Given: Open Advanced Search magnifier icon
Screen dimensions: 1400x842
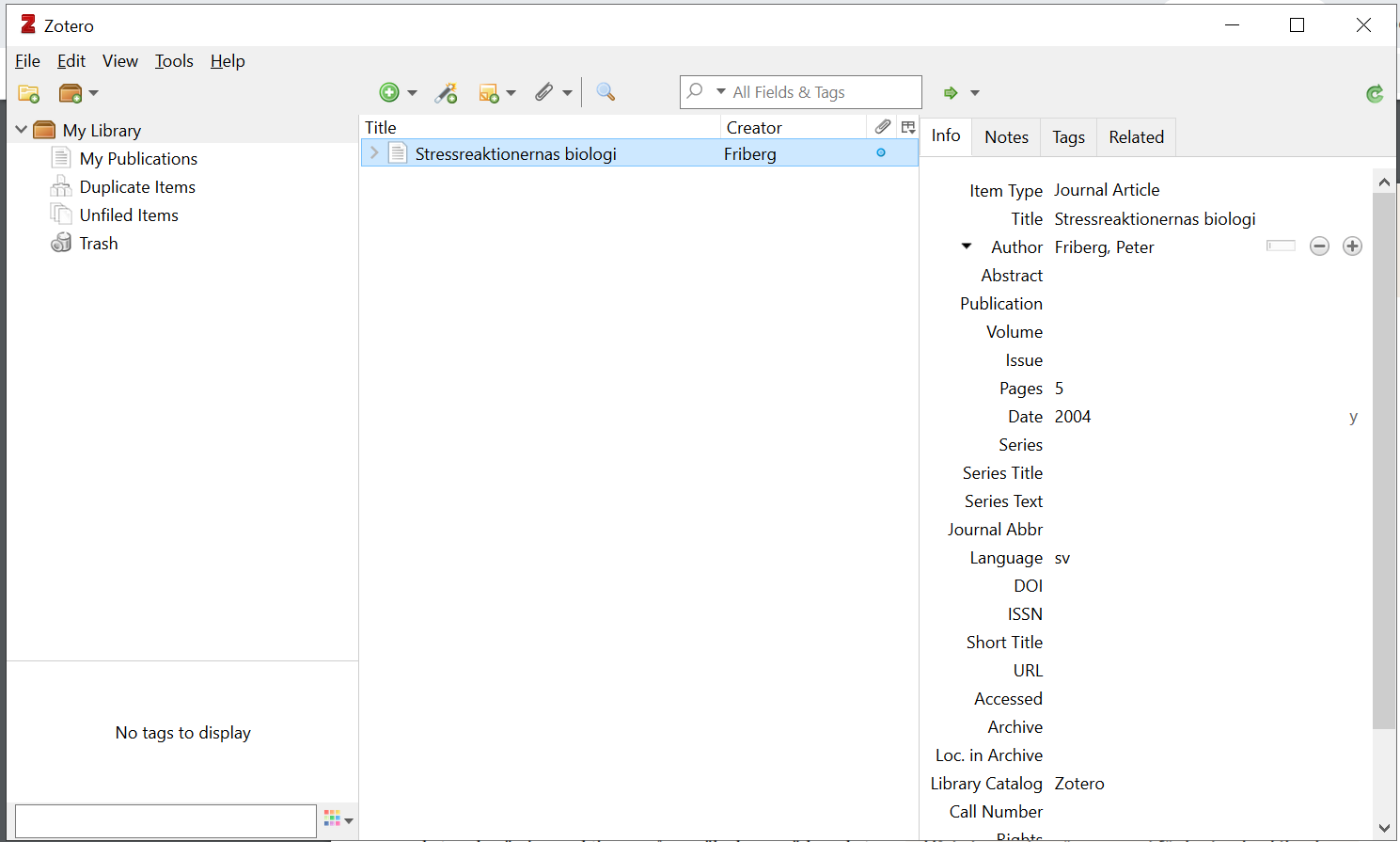Looking at the screenshot, I should (x=606, y=92).
